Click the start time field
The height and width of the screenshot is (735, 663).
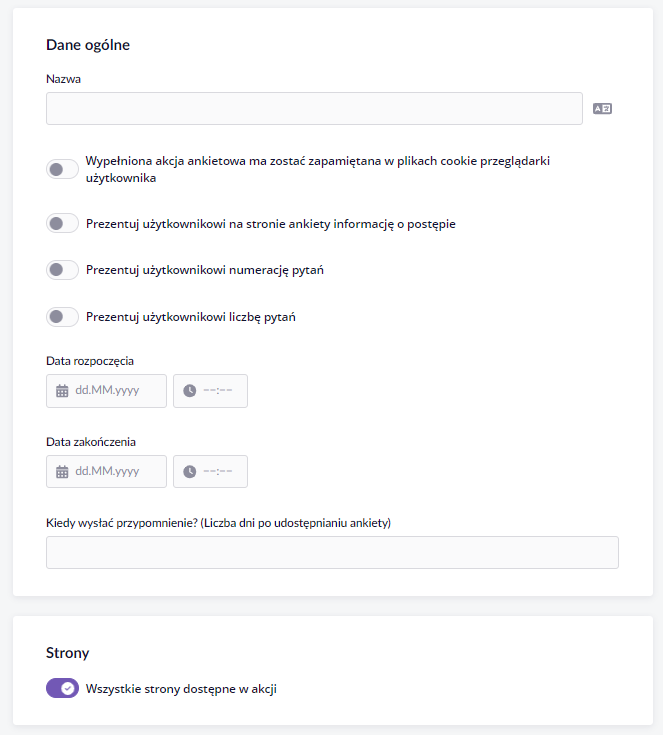coord(210,390)
